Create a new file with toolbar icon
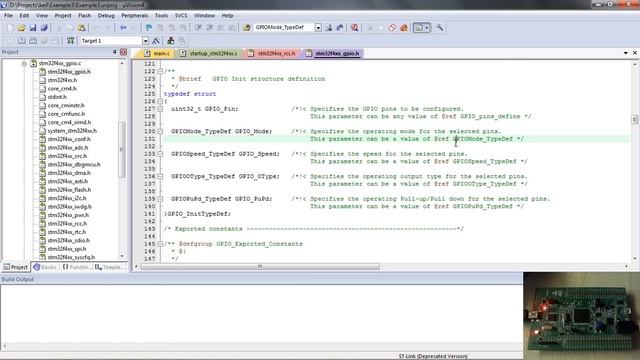Screen dimensions: 640x360 10,28
